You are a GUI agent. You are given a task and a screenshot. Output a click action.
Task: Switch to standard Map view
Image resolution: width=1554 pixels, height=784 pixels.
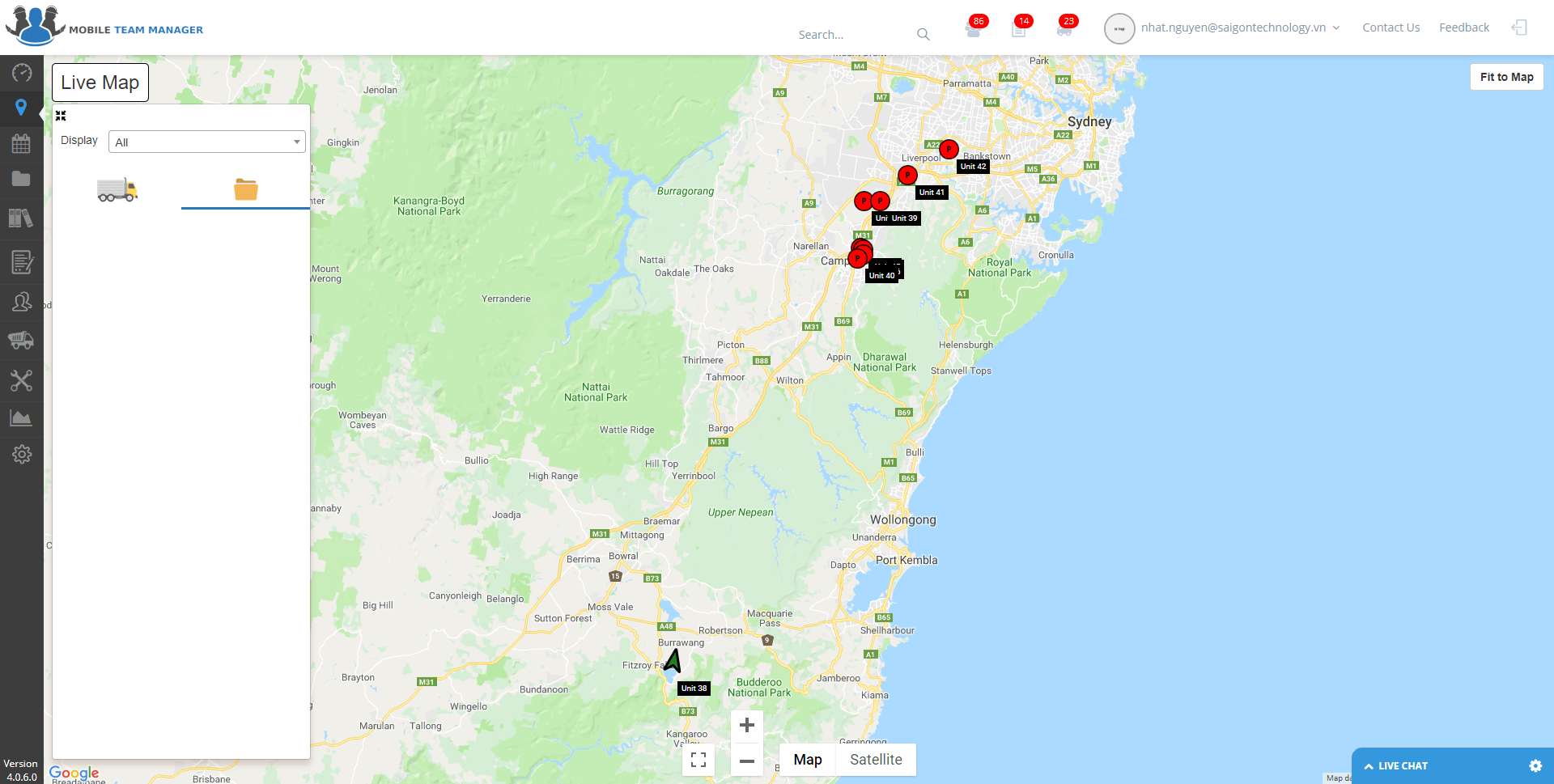click(x=807, y=760)
